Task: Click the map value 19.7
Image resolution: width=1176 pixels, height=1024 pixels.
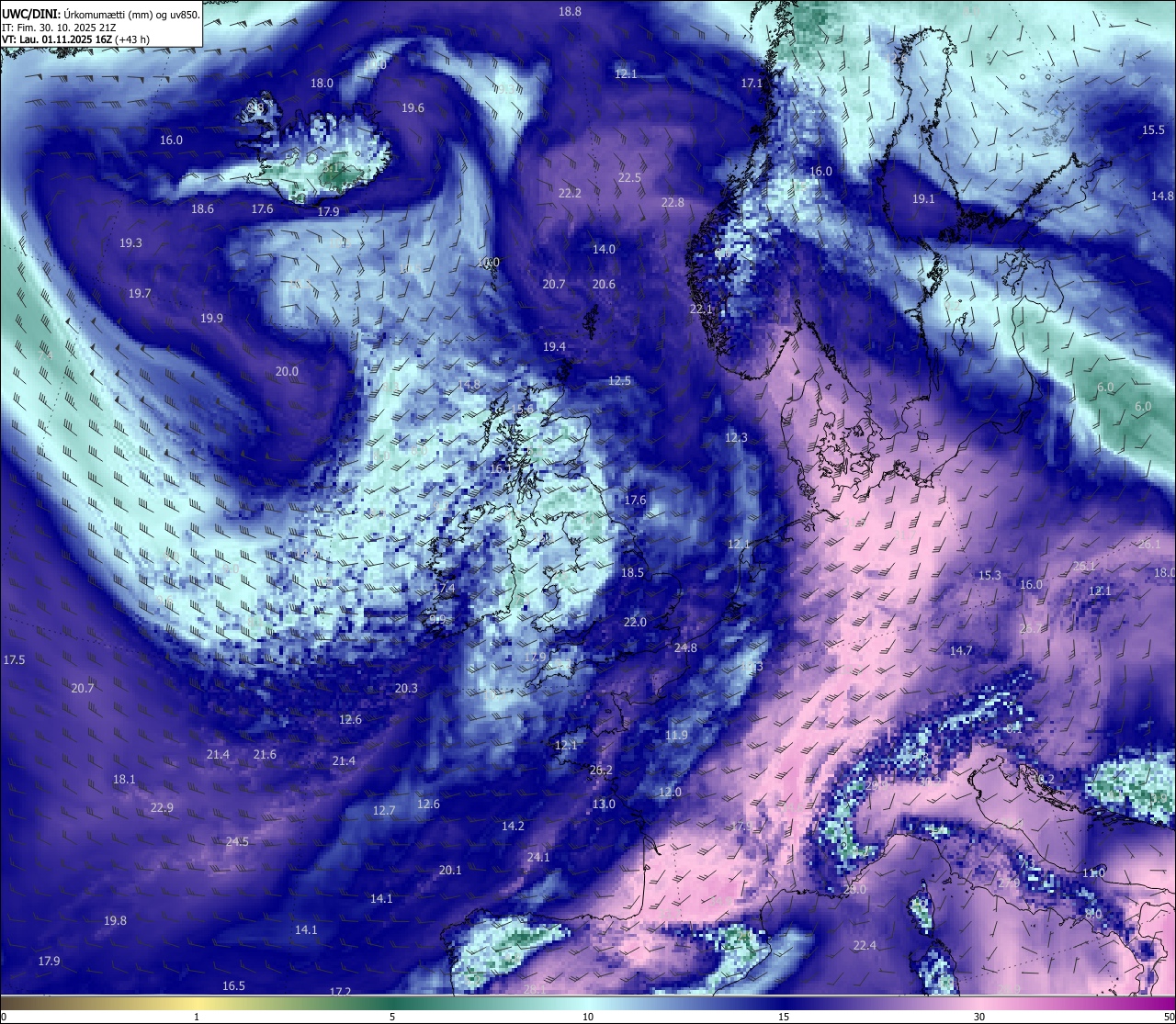Action: coord(139,293)
